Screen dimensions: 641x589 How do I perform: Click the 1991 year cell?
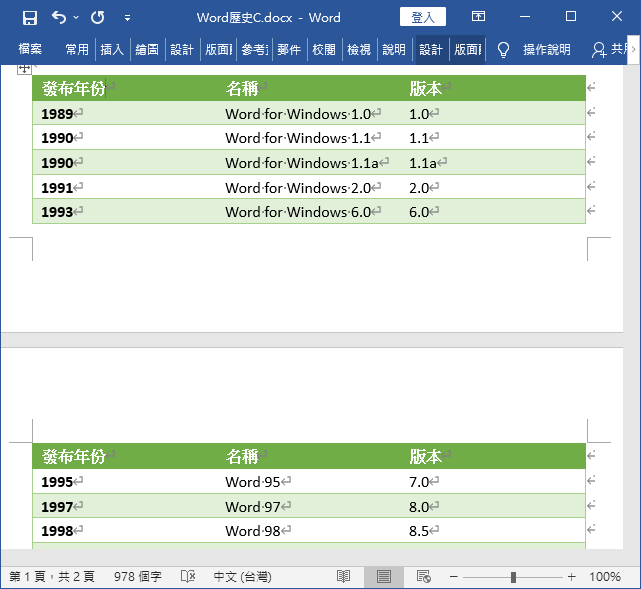pos(57,188)
